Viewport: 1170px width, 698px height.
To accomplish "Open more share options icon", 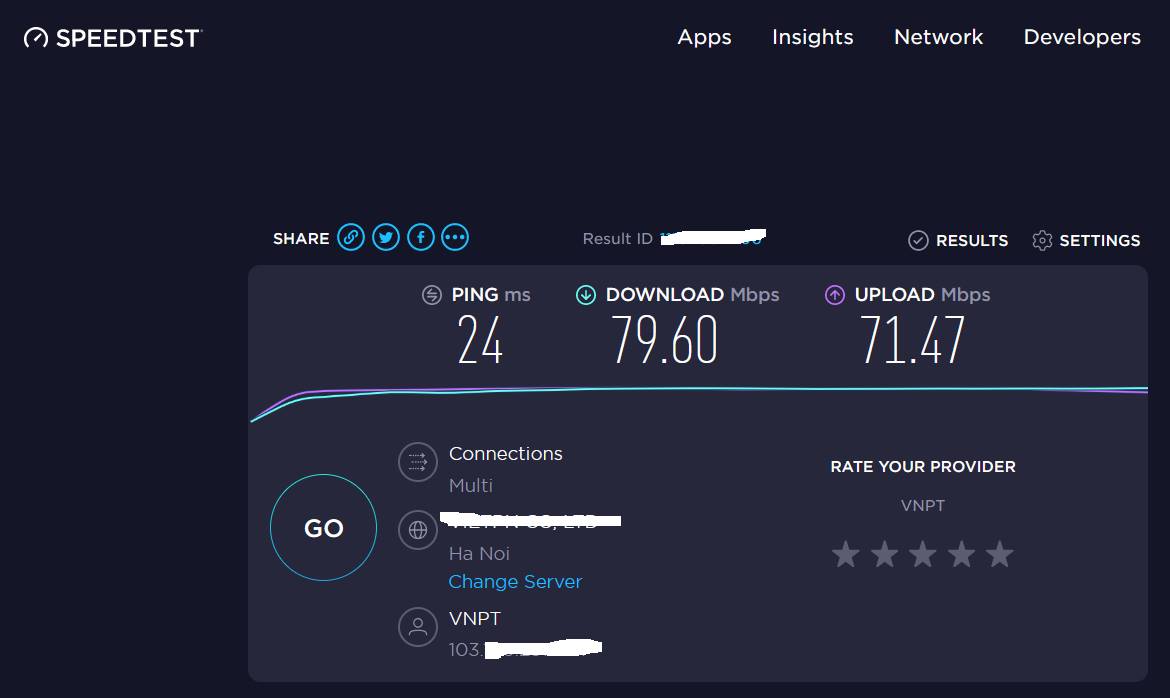I will click(x=455, y=237).
